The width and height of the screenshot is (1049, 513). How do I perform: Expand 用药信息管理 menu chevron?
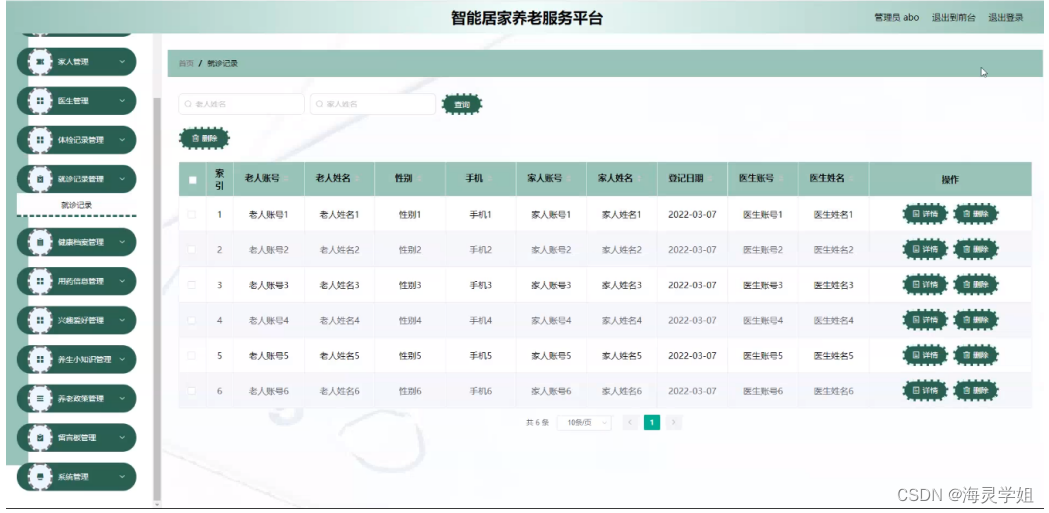tap(122, 281)
